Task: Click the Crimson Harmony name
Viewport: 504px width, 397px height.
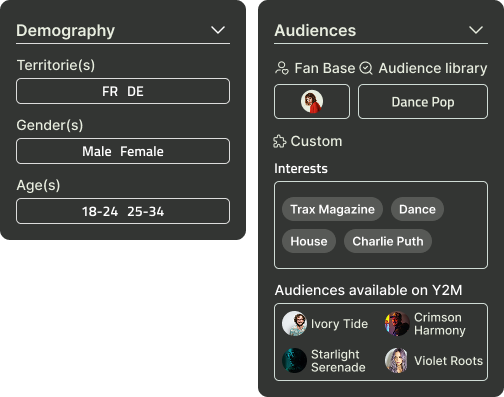Action: (440, 324)
